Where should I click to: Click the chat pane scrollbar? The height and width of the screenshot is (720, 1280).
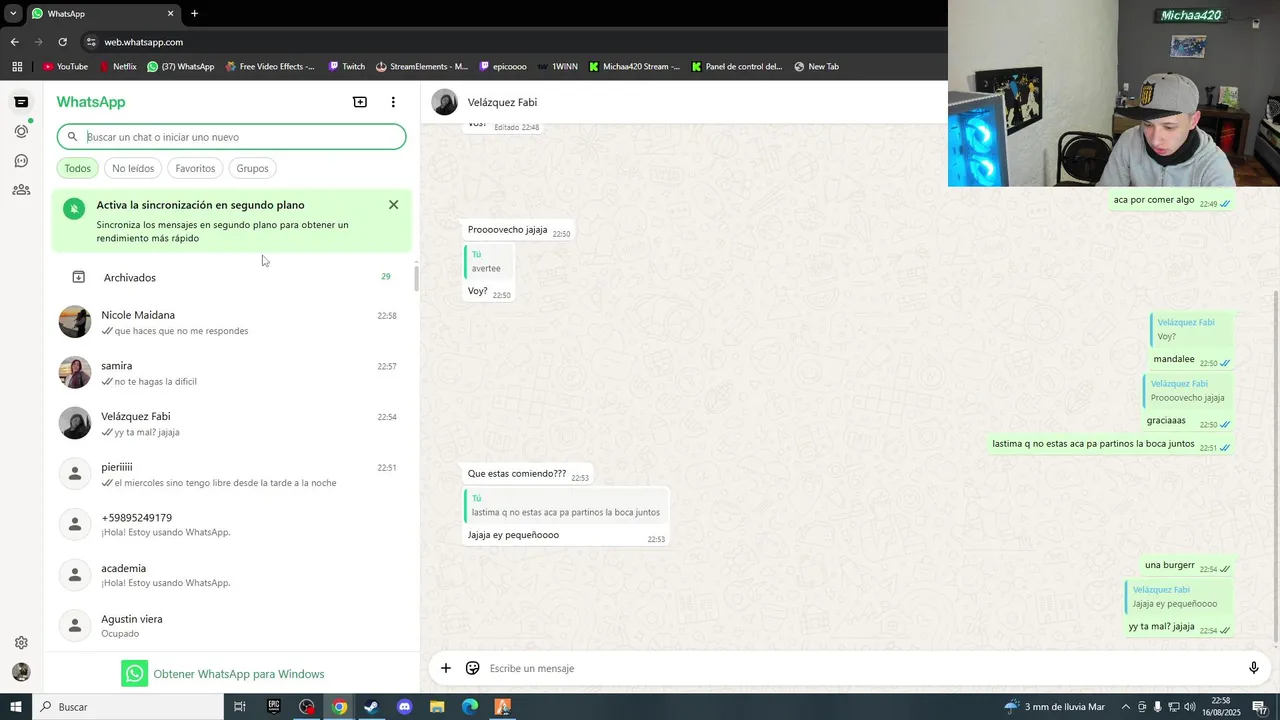(x=1275, y=466)
